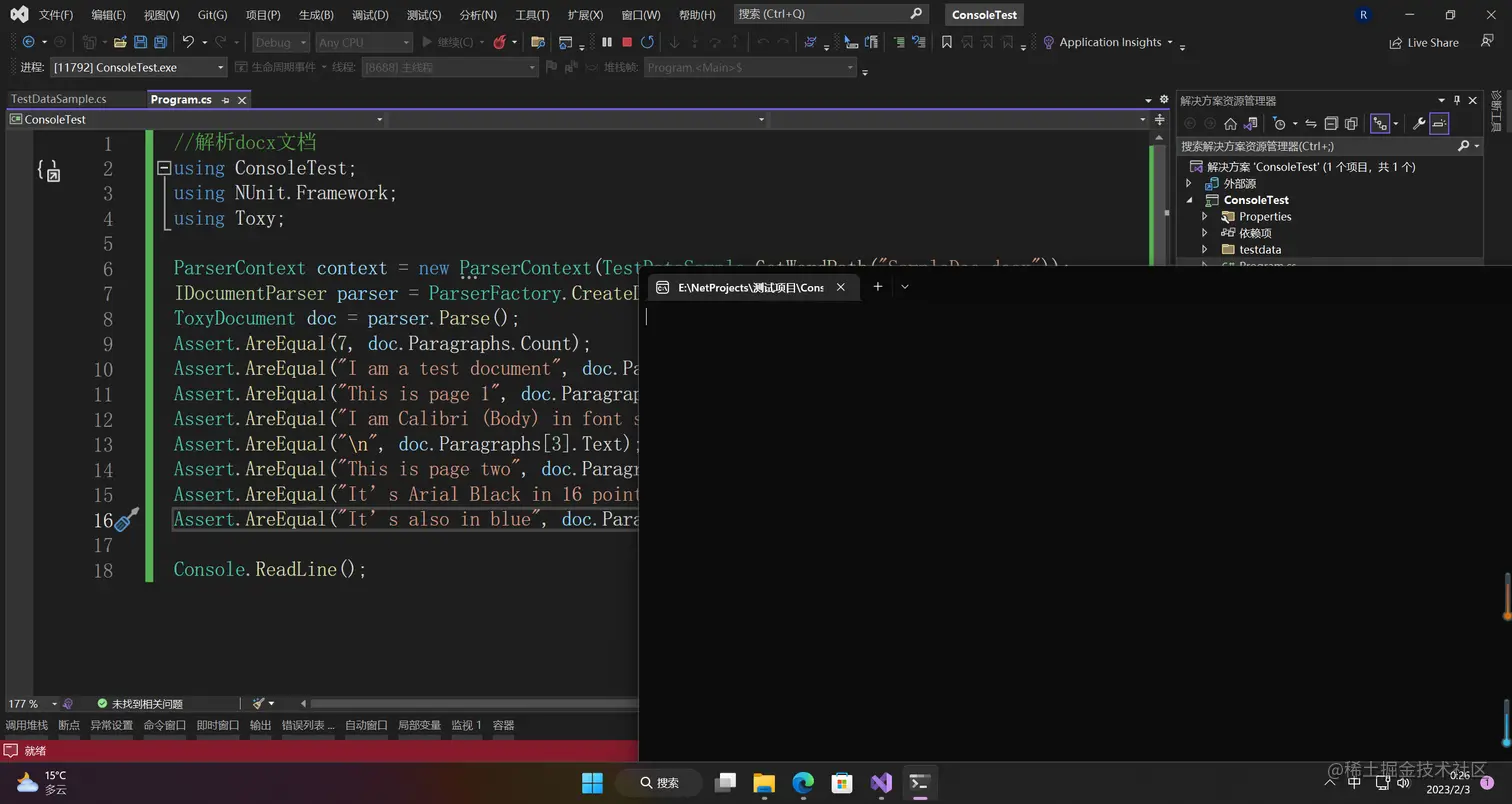
Task: Stop debugging with the red square
Action: tap(627, 42)
